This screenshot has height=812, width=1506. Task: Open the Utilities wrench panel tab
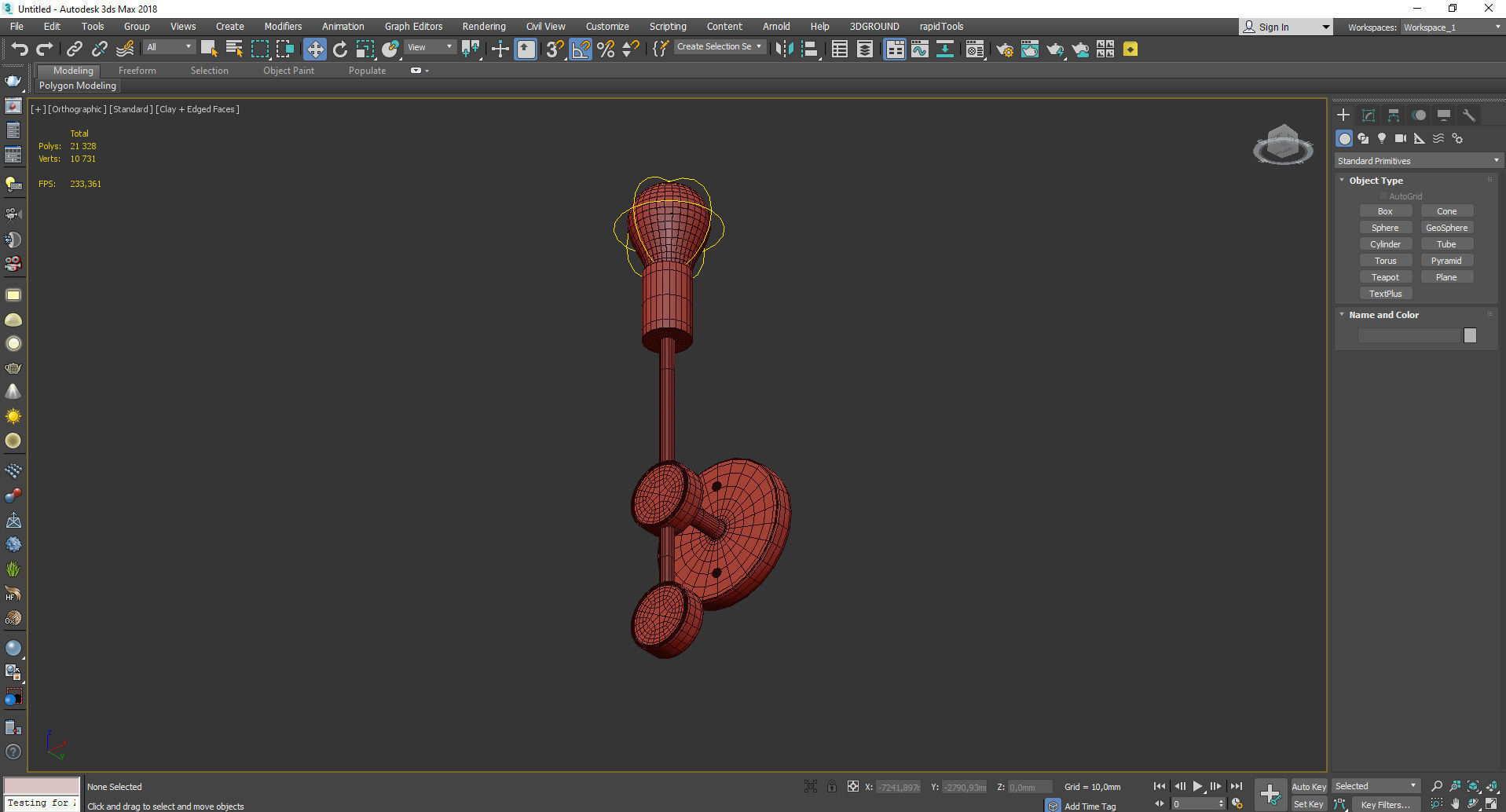tap(1469, 115)
